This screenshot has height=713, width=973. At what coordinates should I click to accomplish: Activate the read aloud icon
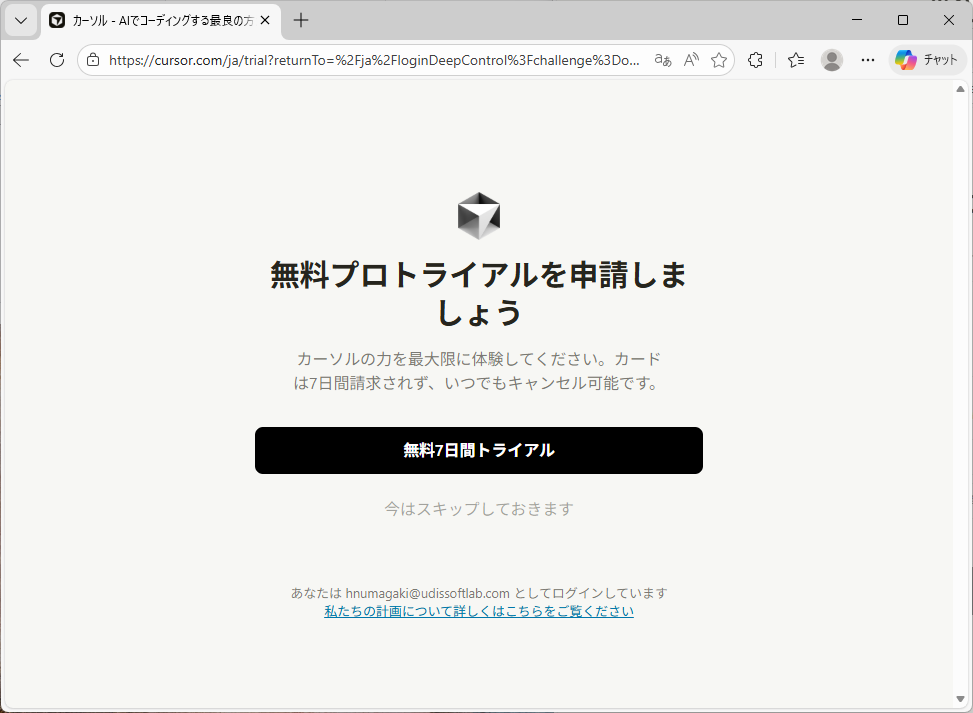point(691,60)
